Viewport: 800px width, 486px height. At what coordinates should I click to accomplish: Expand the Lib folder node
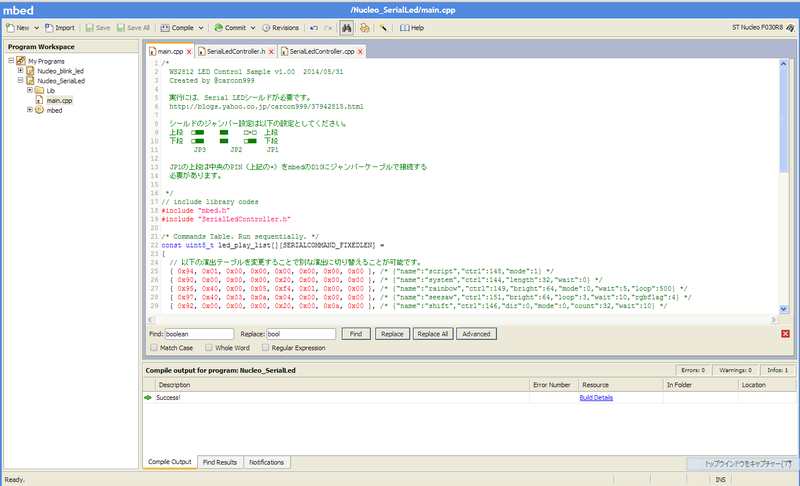30,90
